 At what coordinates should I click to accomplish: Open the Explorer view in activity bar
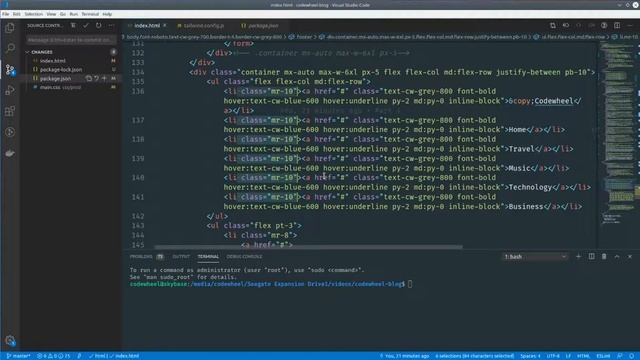[10, 28]
